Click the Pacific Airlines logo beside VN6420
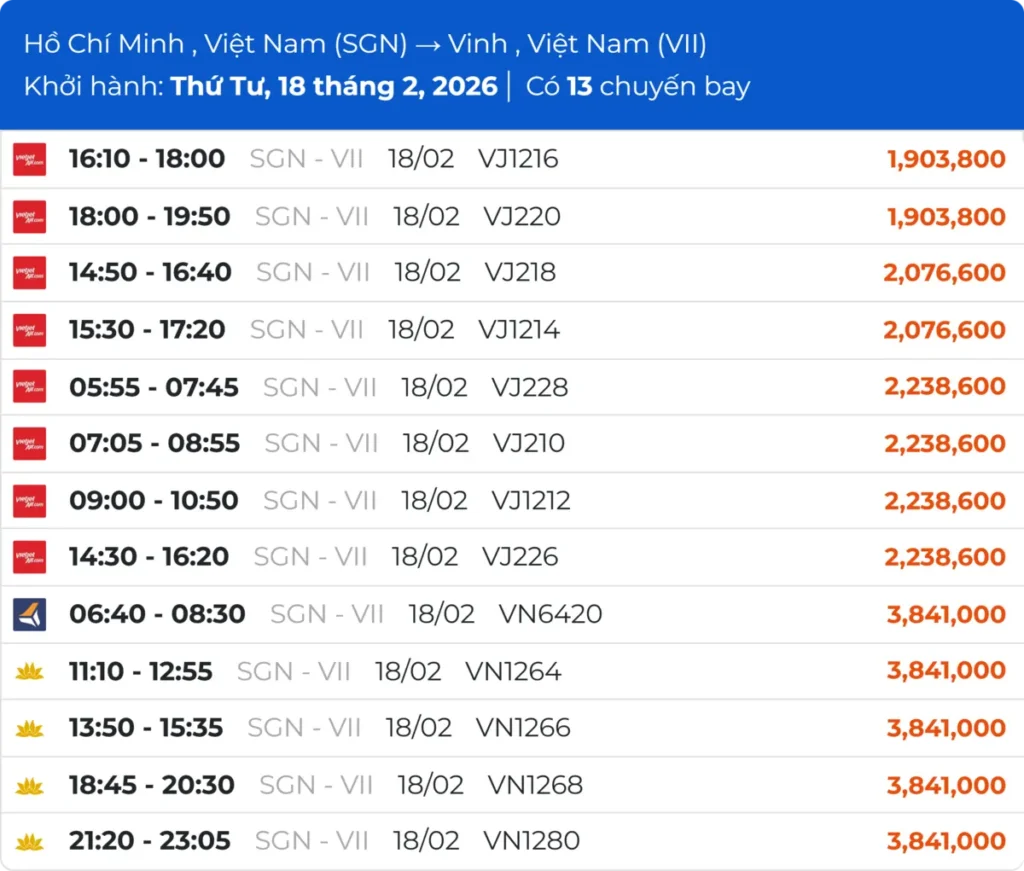1024x871 pixels. pos(29,614)
